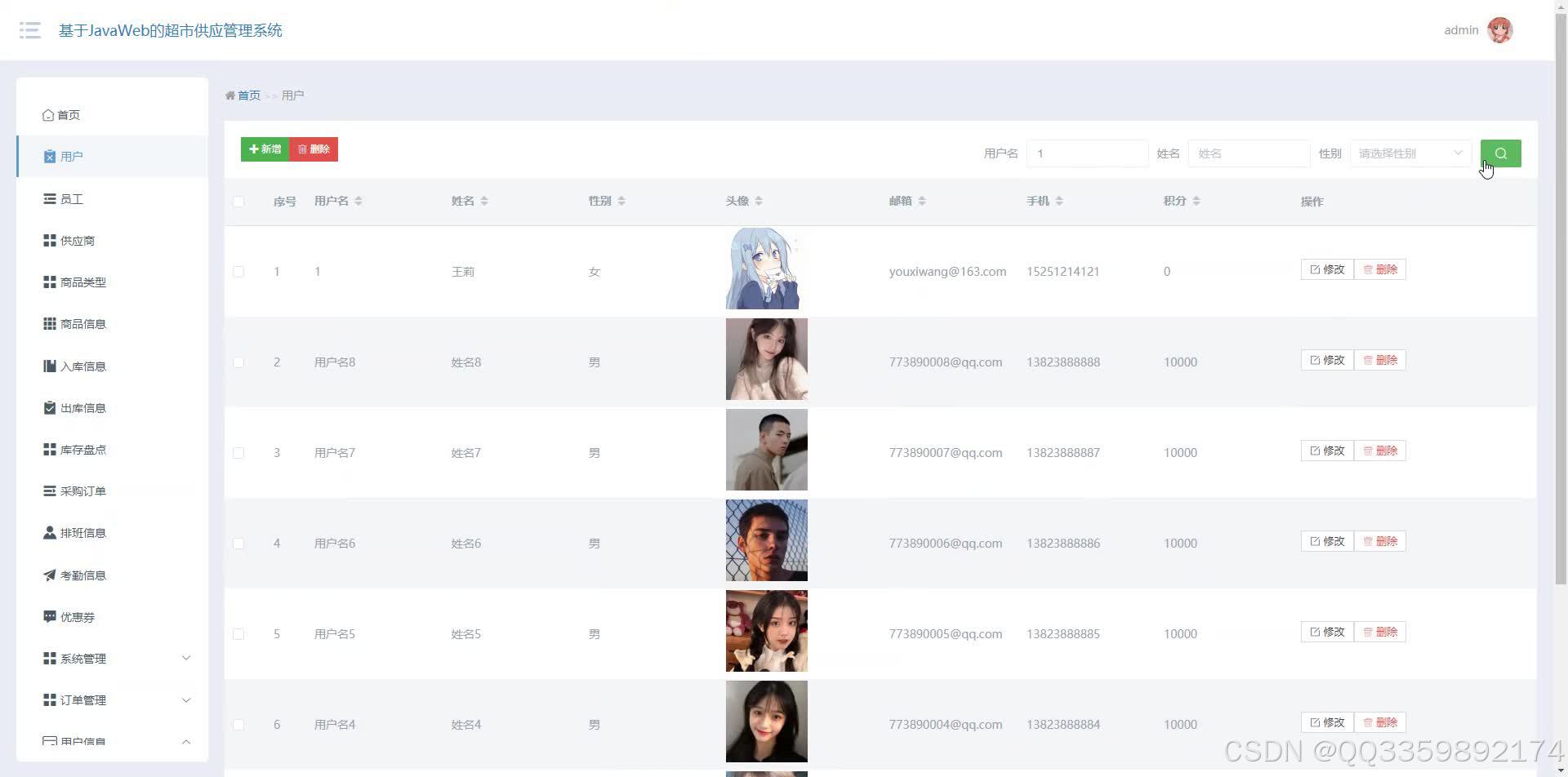The width and height of the screenshot is (1568, 777).
Task: Check the row checkbox for 用户名7
Action: [238, 453]
